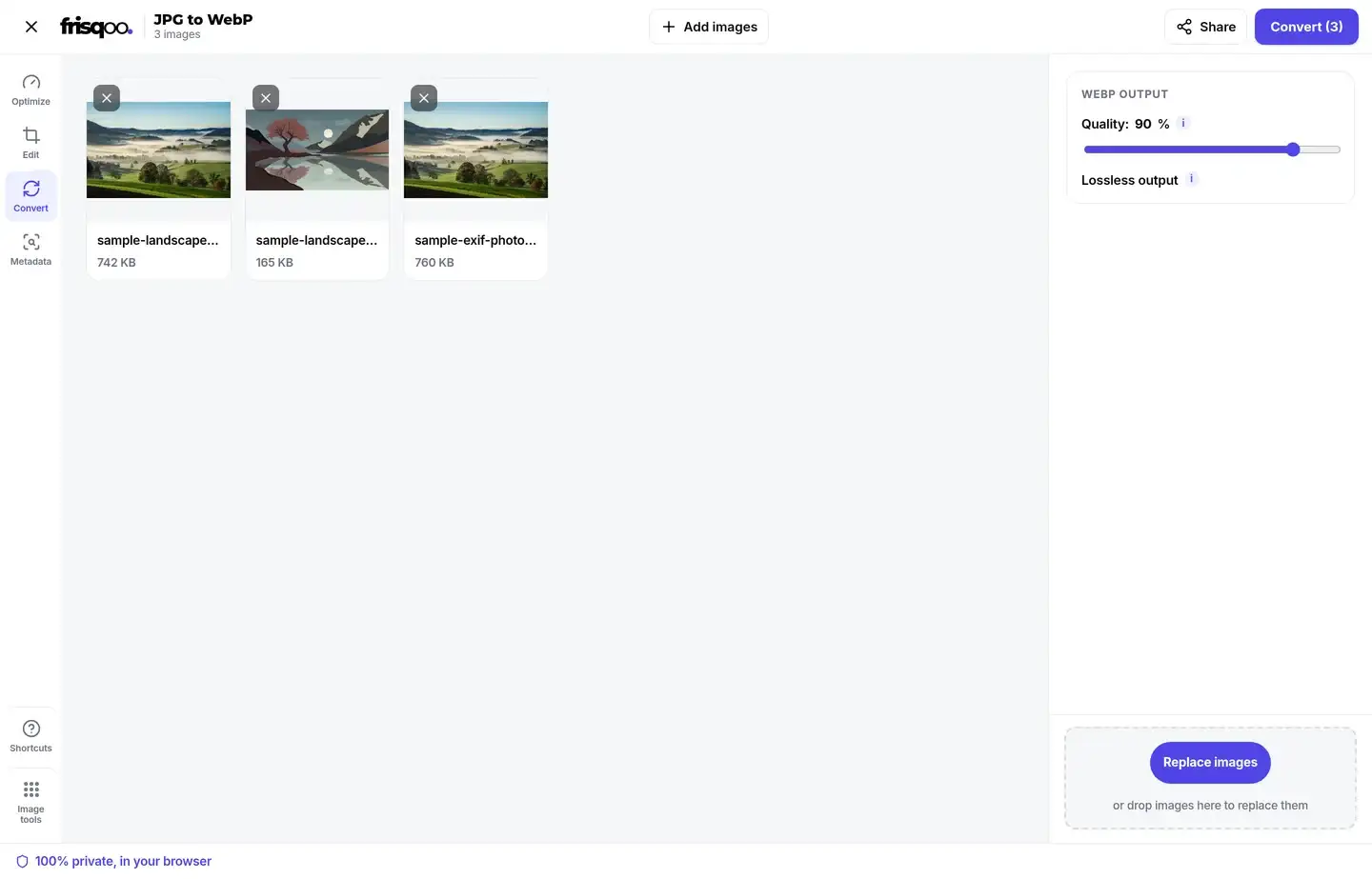Click the '760 KB' file size
The width and height of the screenshot is (1372, 879).
click(x=434, y=263)
